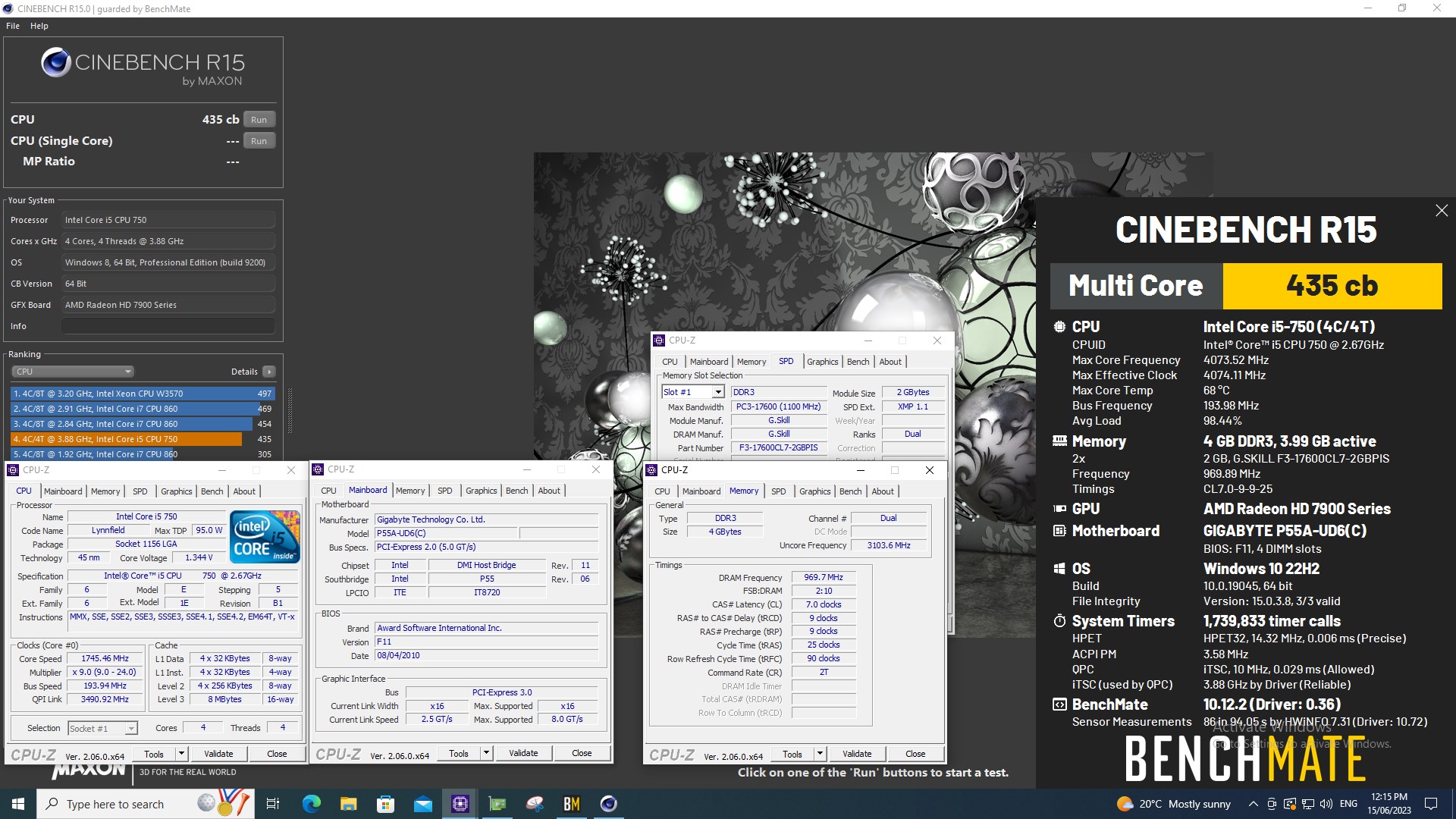Switch to BenchMate via its BM taskbar icon

click(571, 804)
